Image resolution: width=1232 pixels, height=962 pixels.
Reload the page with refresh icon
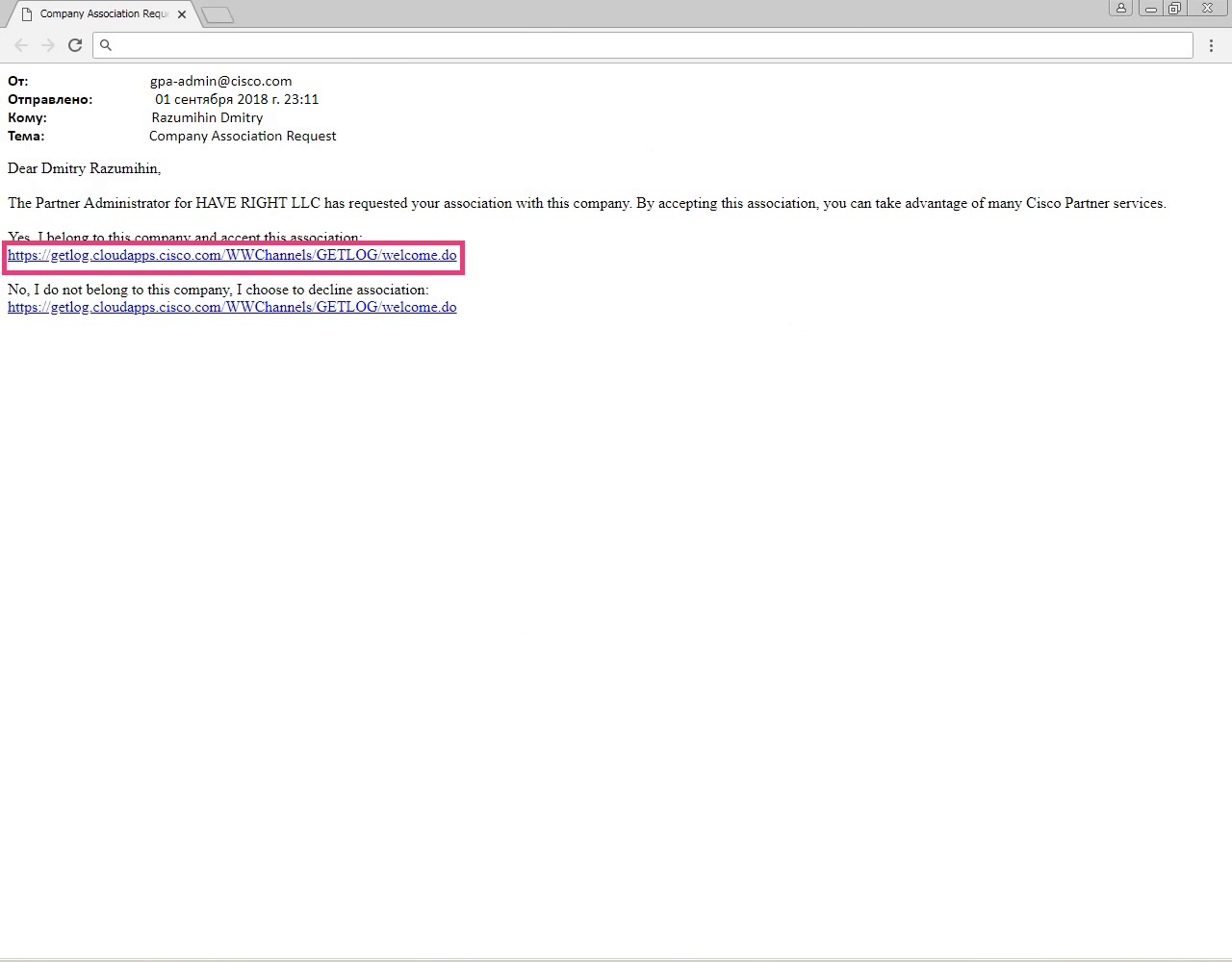tap(75, 45)
